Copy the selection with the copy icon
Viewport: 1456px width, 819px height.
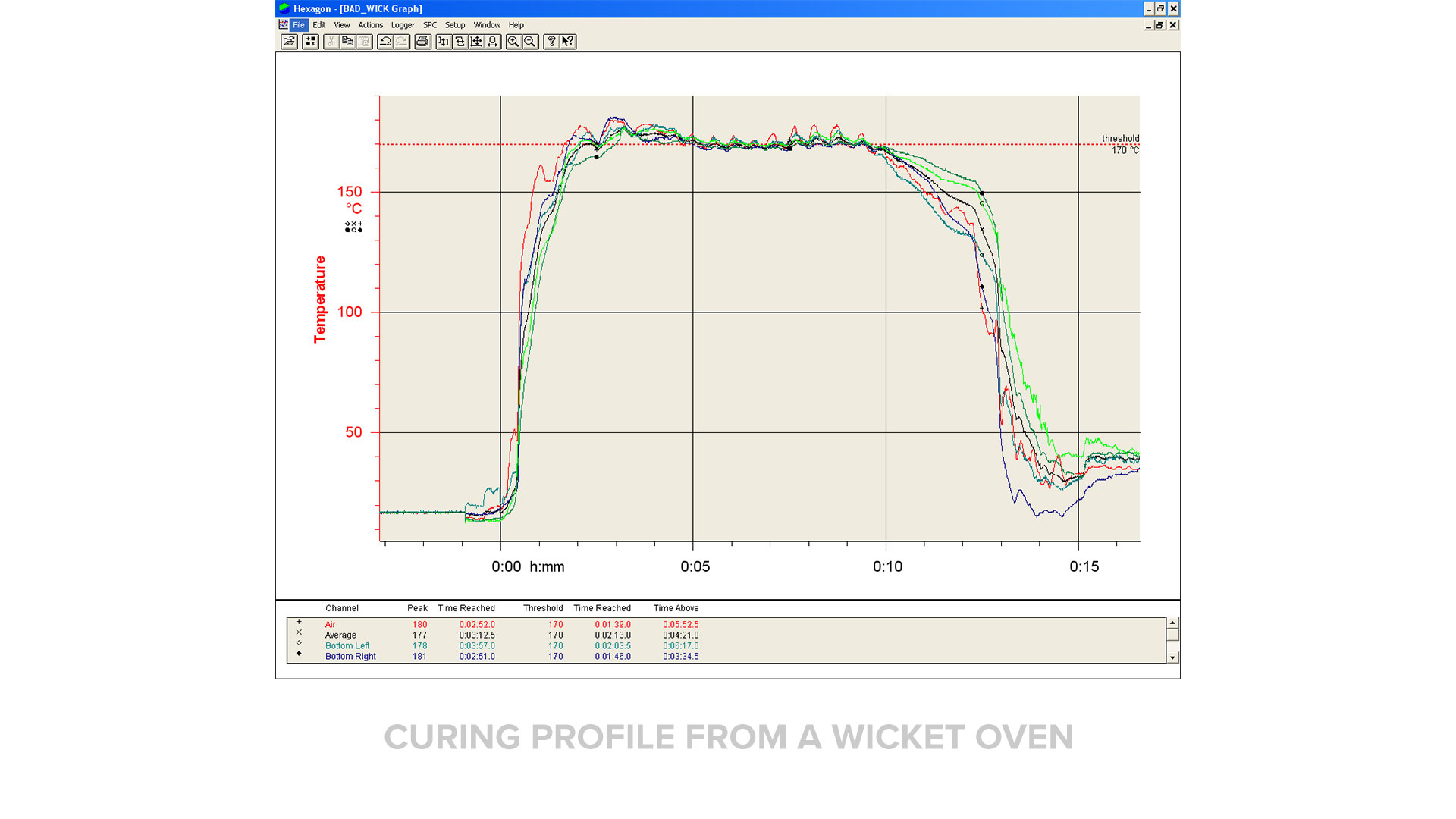[x=348, y=42]
